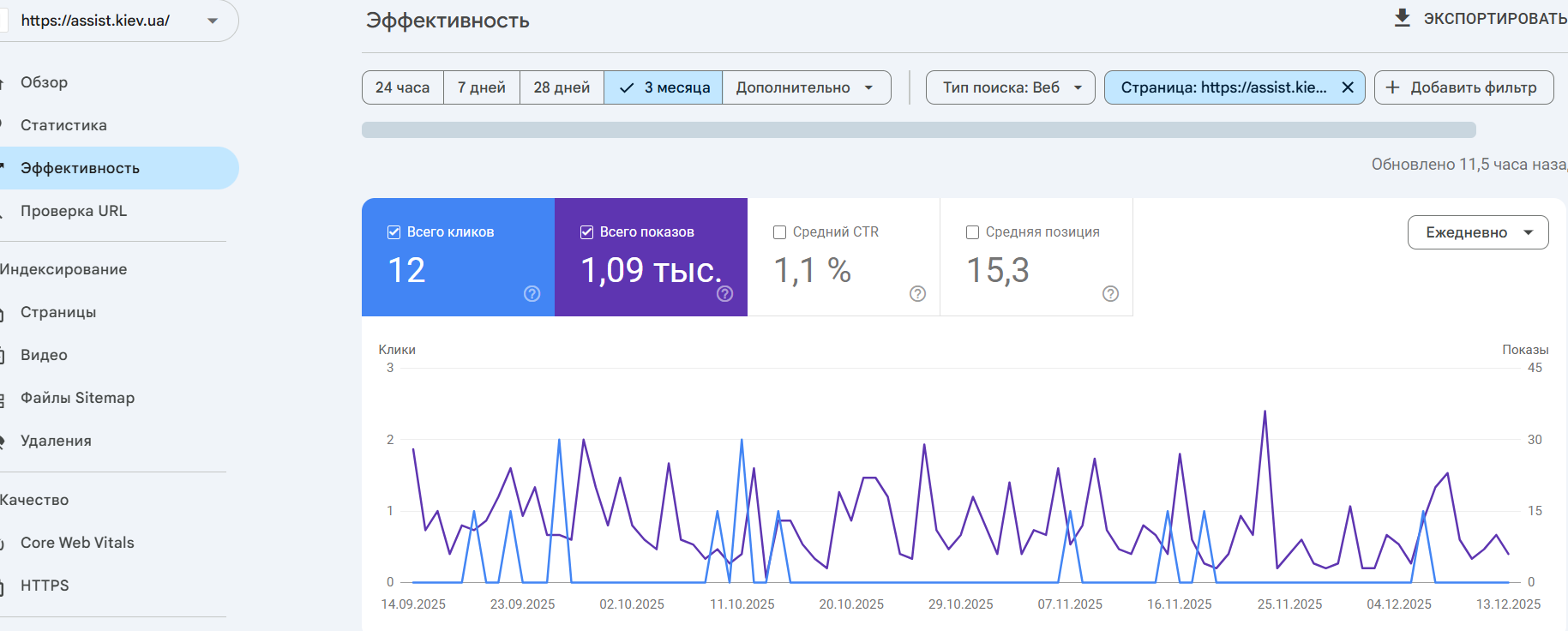Image resolution: width=1568 pixels, height=631 pixels.
Task: Enable the Средний CTR checkbox
Action: tap(780, 232)
